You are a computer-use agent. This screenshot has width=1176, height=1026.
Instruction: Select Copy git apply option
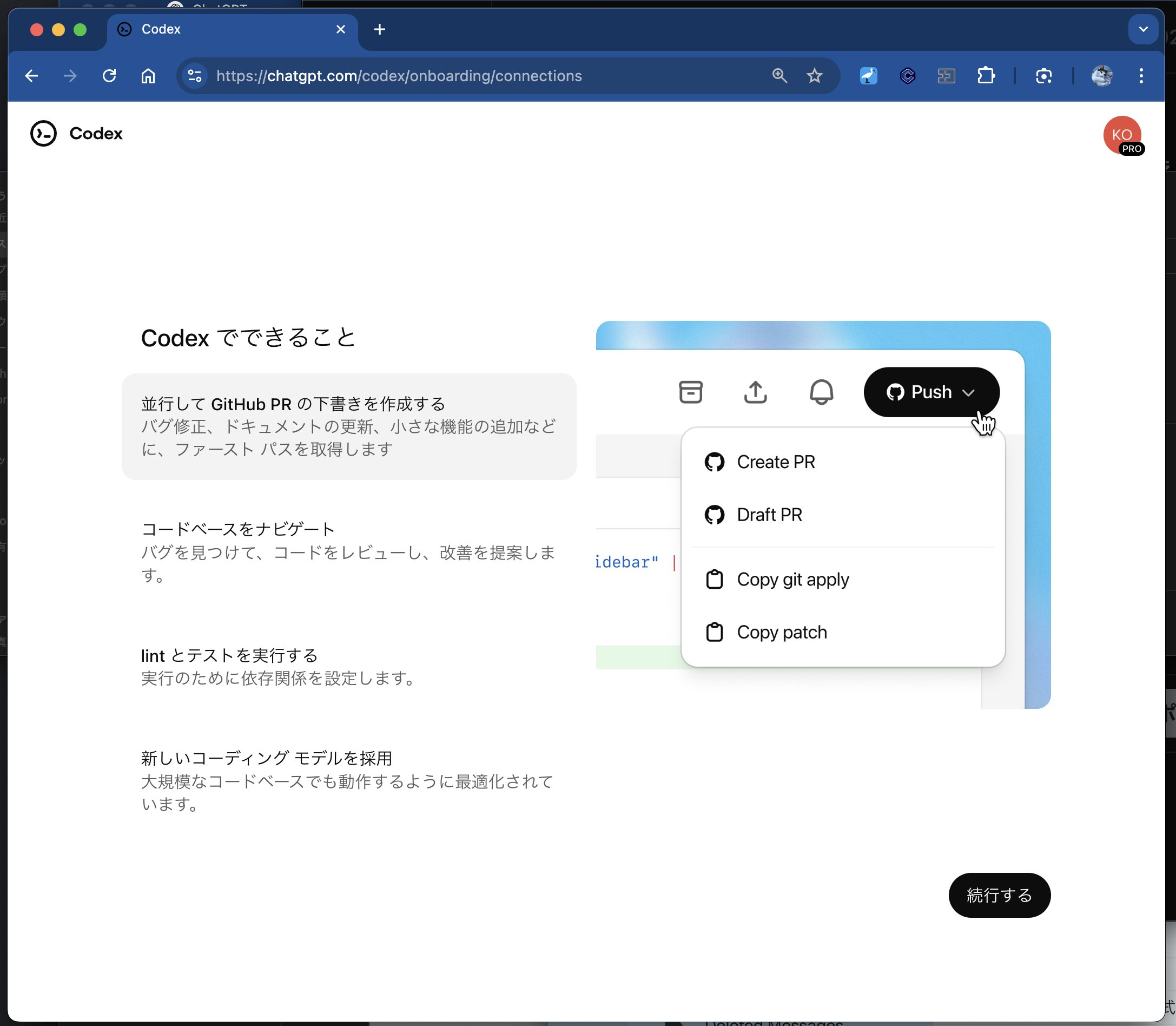(x=792, y=580)
